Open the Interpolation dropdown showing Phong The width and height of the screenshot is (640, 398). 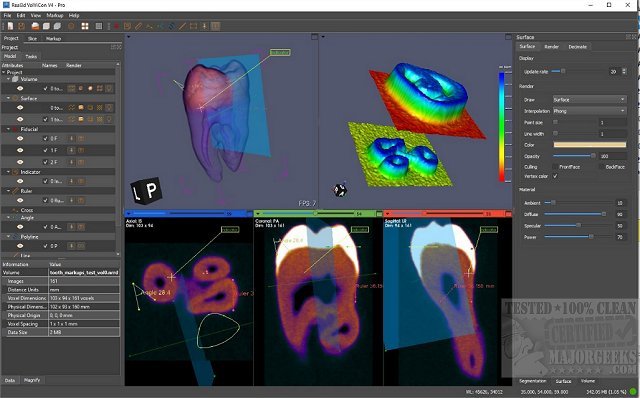[589, 111]
